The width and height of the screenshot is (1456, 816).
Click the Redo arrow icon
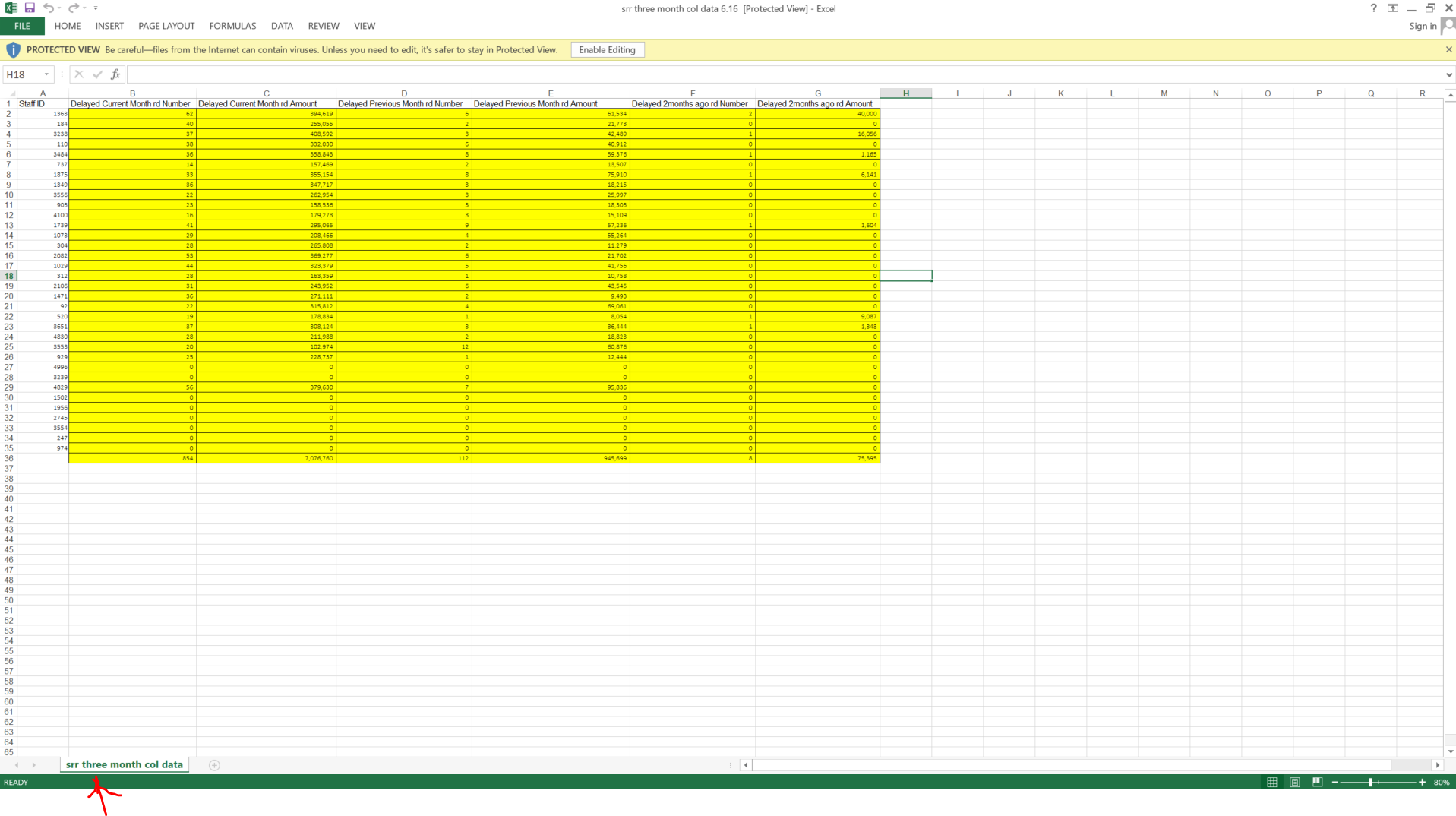point(73,8)
